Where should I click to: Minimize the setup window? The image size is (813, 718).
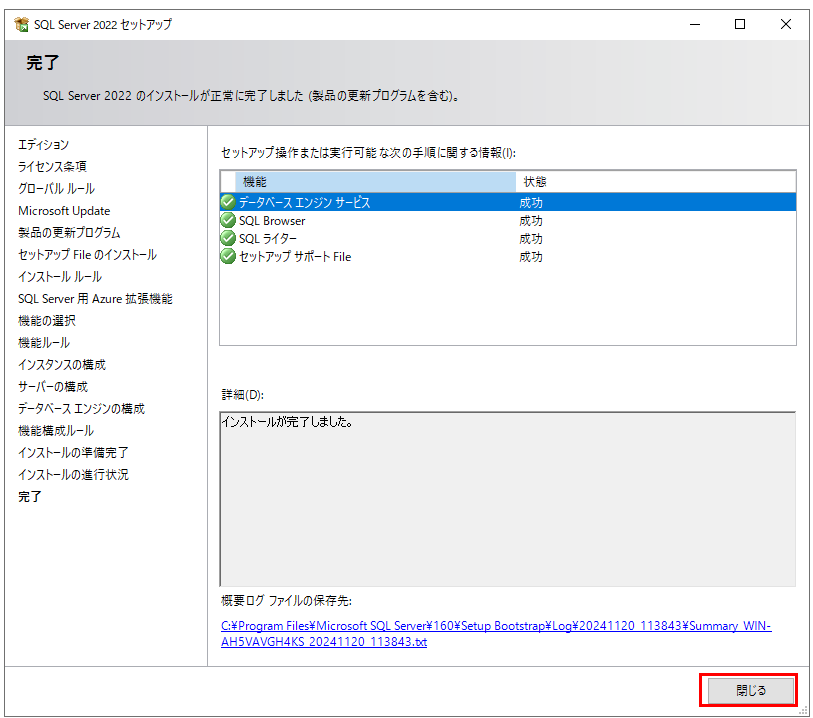coord(694,24)
